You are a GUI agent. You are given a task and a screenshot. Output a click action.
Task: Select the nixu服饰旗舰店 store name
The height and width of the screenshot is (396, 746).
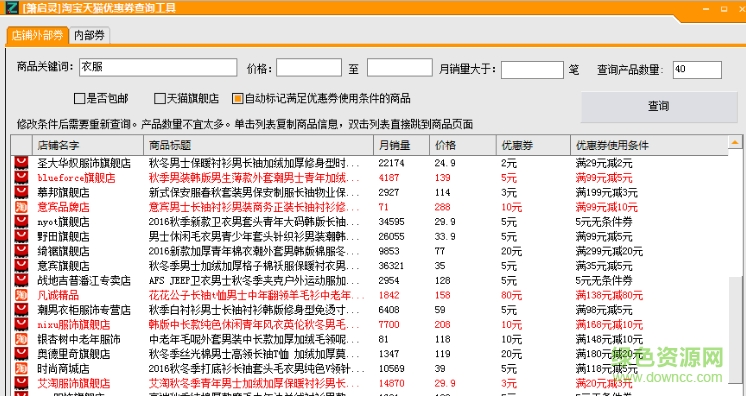click(x=74, y=325)
